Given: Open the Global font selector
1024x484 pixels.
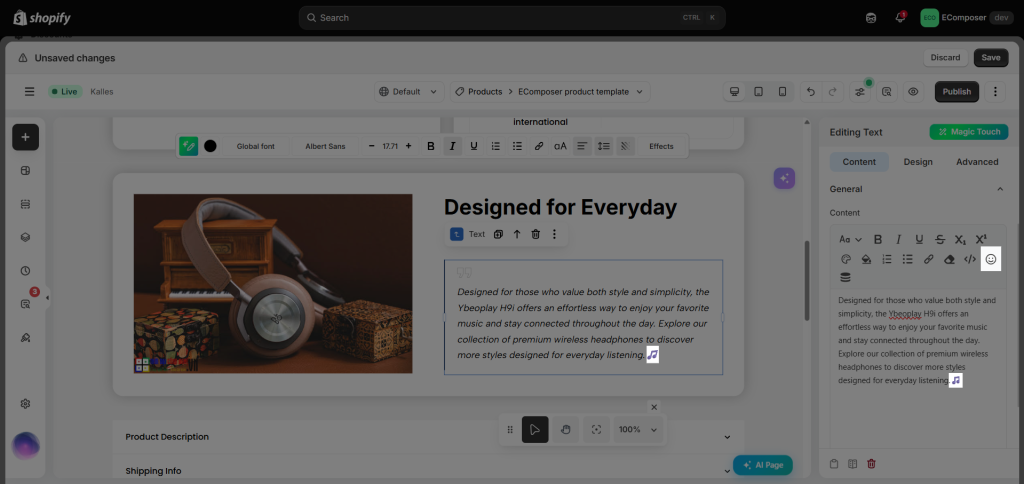Looking at the screenshot, I should tap(255, 146).
